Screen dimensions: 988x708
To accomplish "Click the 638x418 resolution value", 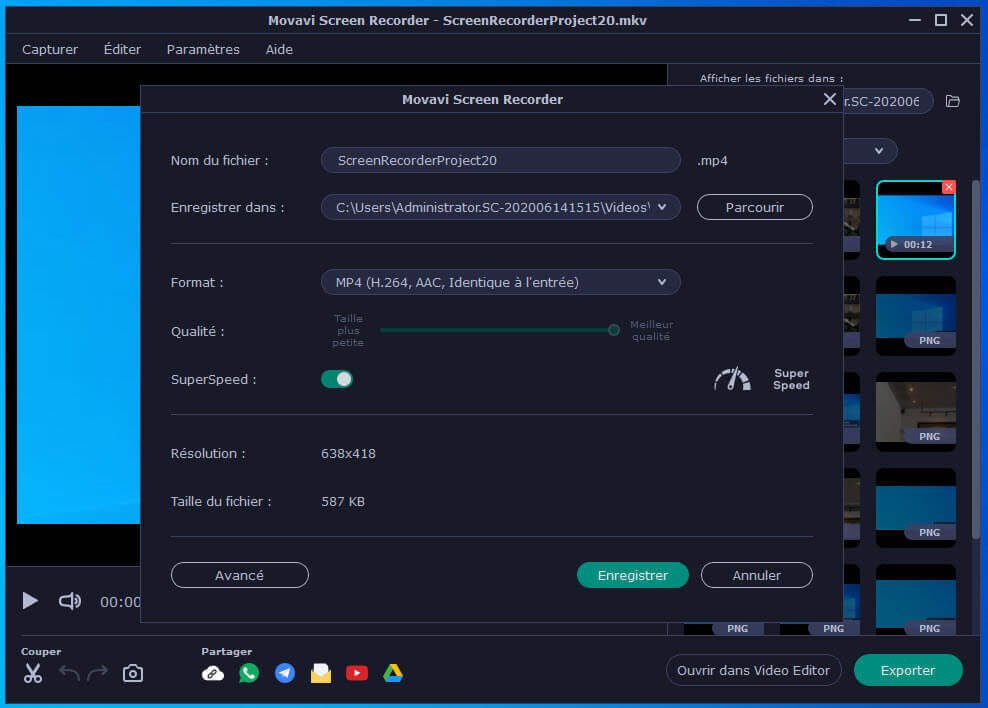I will (348, 454).
